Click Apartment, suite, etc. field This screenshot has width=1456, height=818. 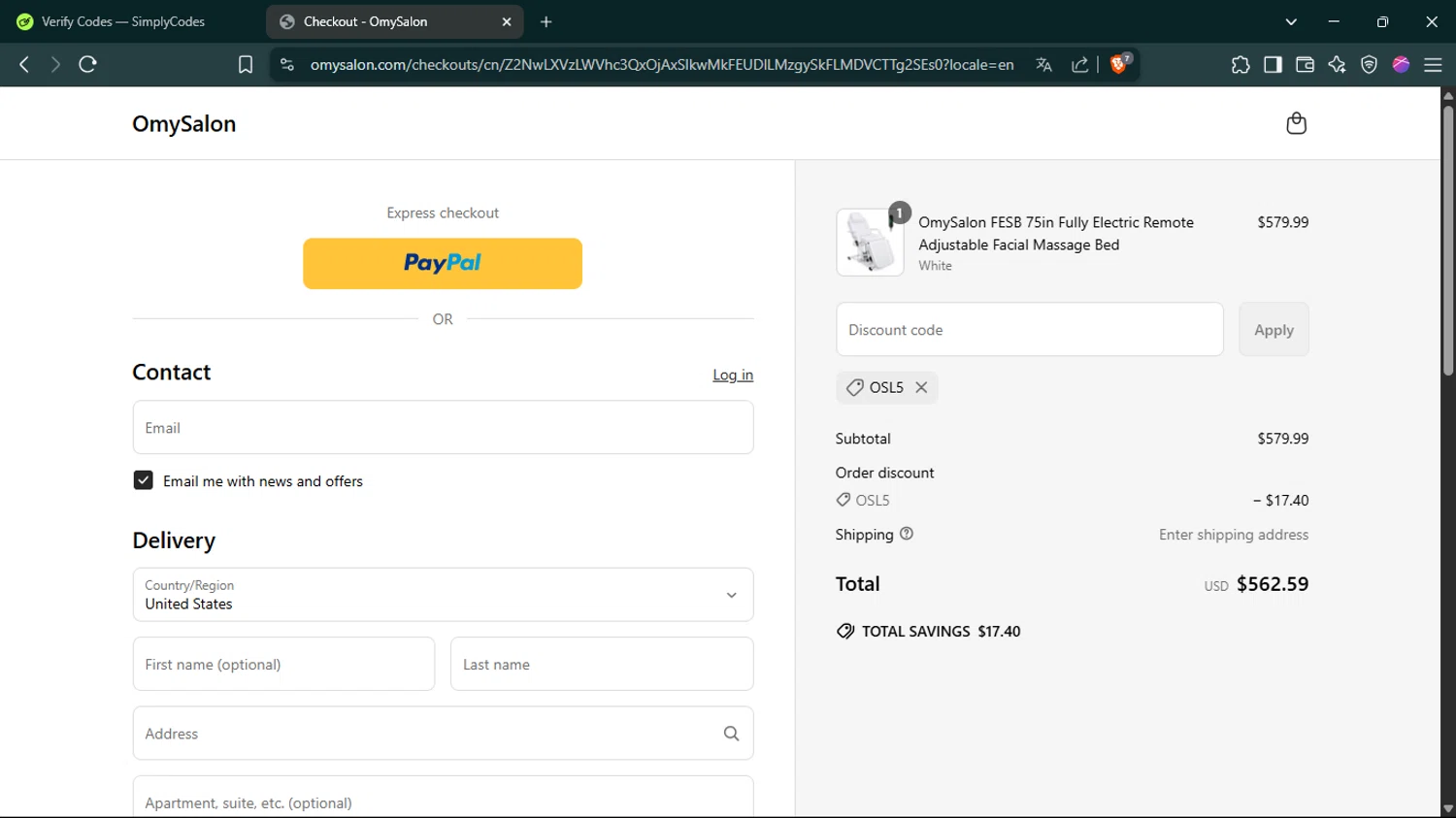coord(443,797)
